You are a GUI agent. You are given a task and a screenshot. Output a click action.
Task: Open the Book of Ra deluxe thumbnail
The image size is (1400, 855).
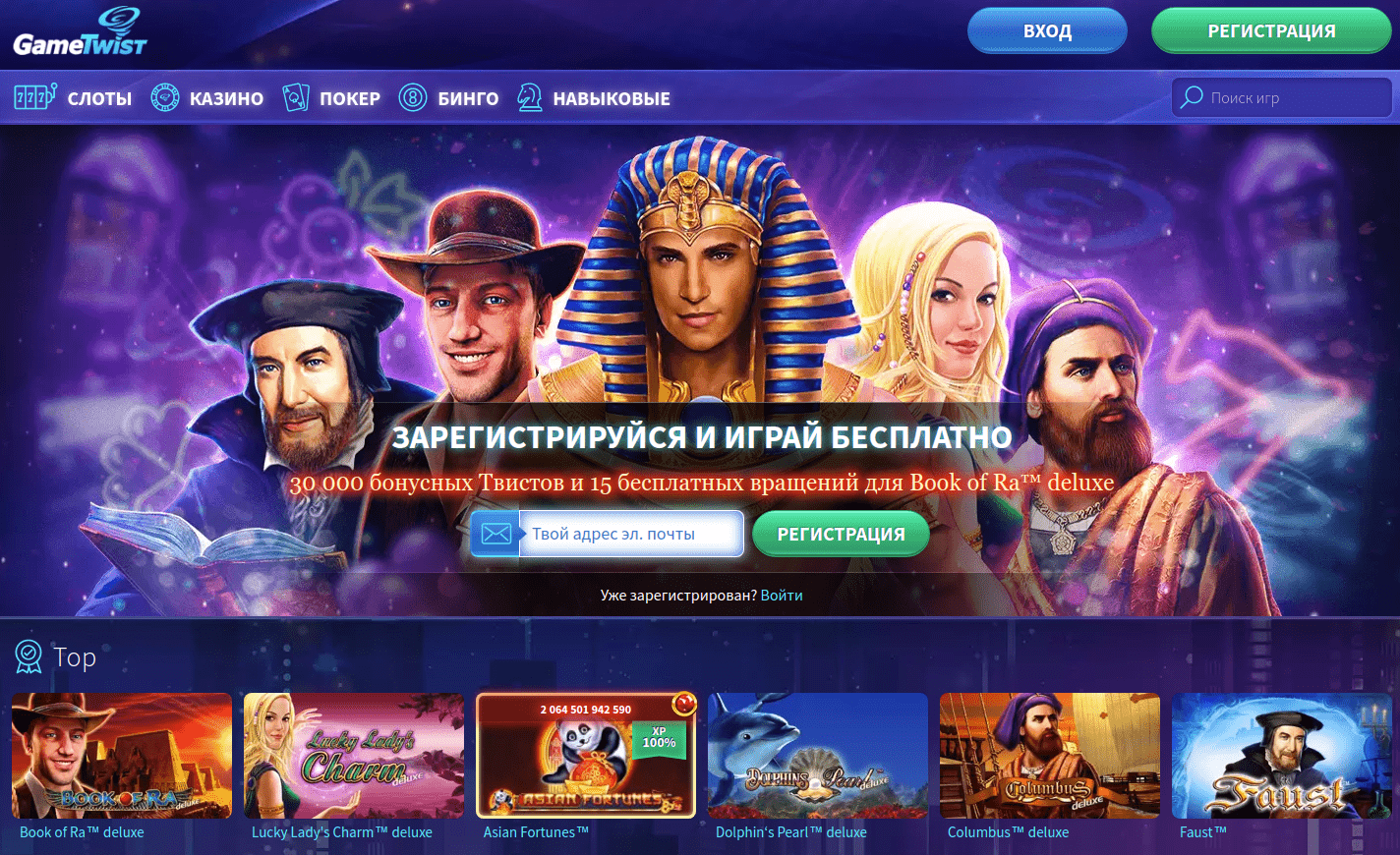[x=122, y=756]
